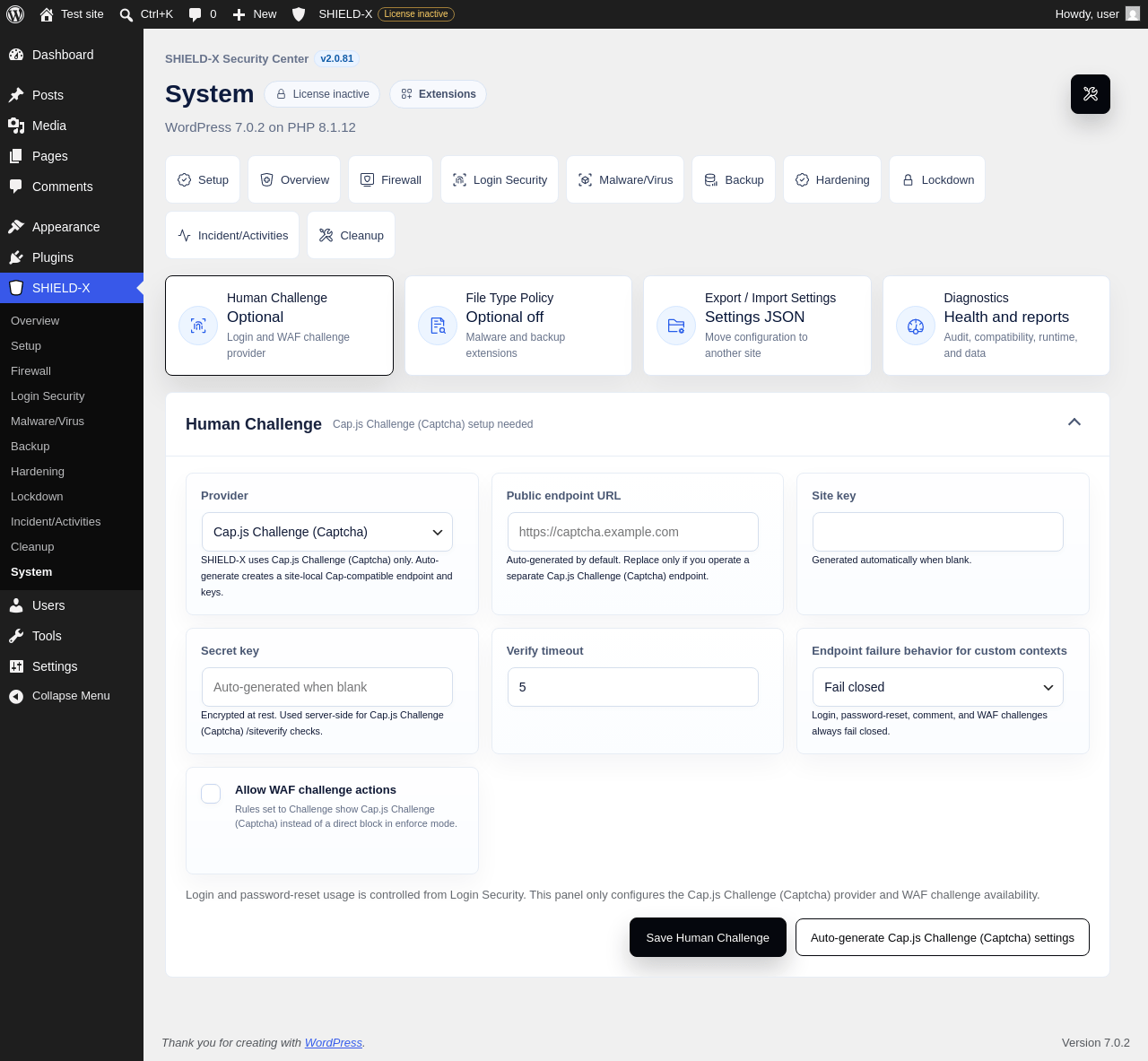Click the Diagnostics health icon
Screen dimensions: 1148x1061
click(916, 326)
